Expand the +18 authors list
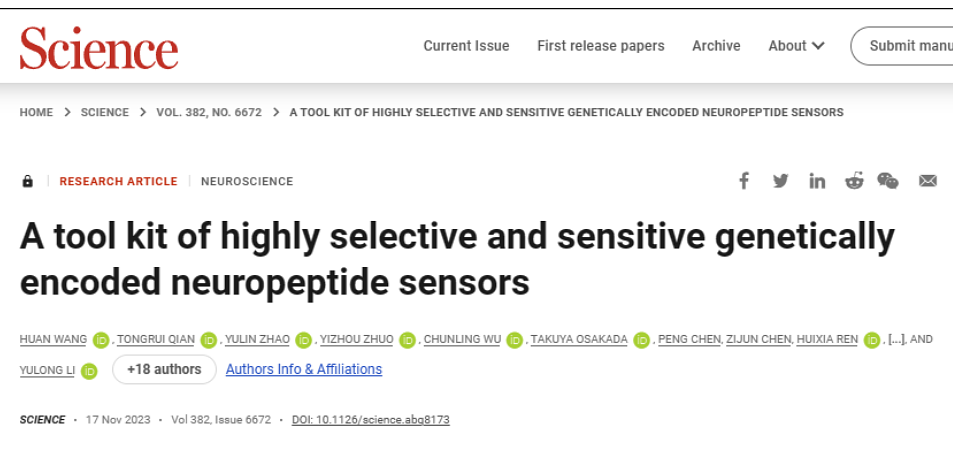Image resolution: width=953 pixels, height=471 pixels. 164,369
